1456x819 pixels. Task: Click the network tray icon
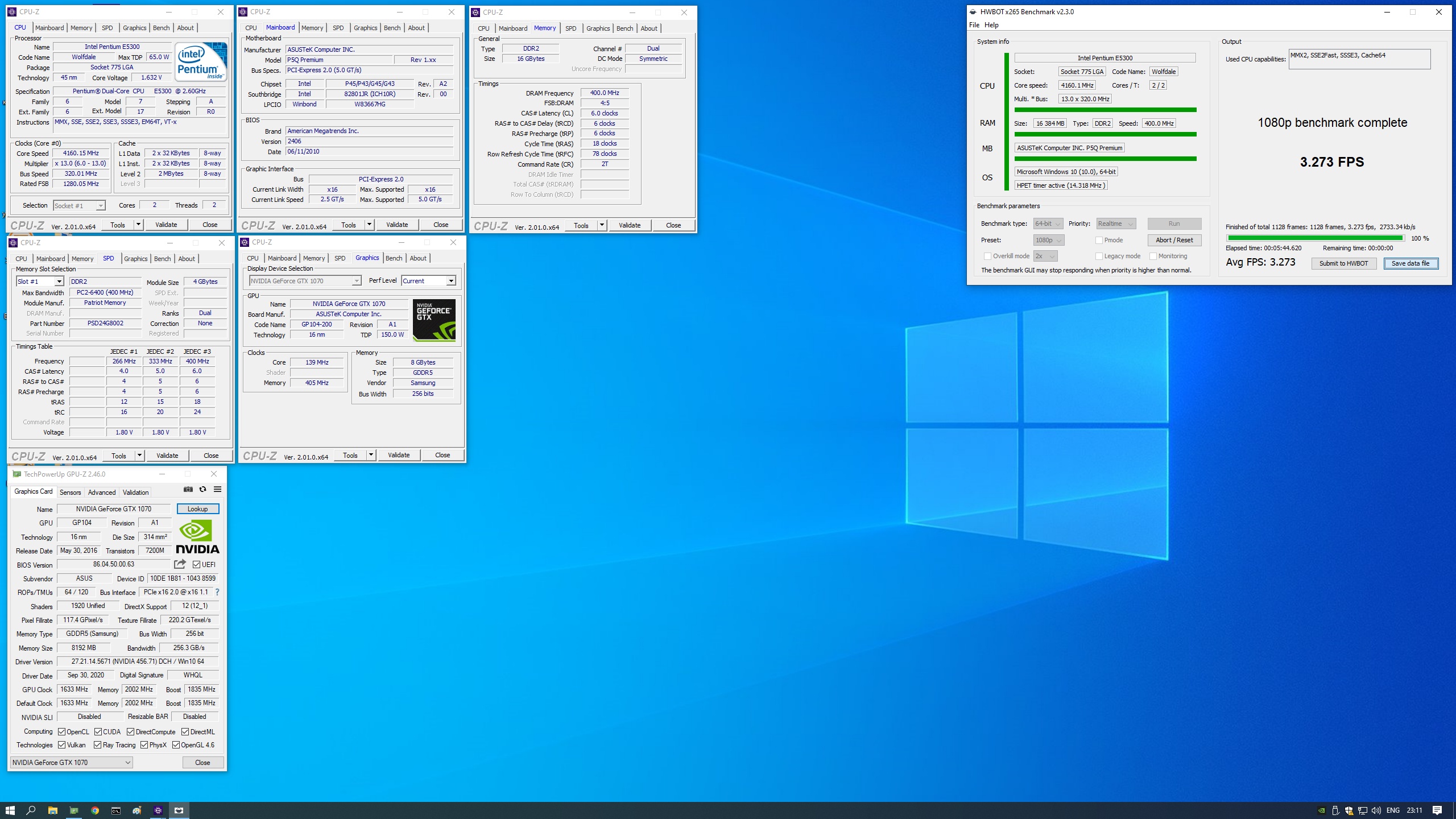(x=1363, y=810)
